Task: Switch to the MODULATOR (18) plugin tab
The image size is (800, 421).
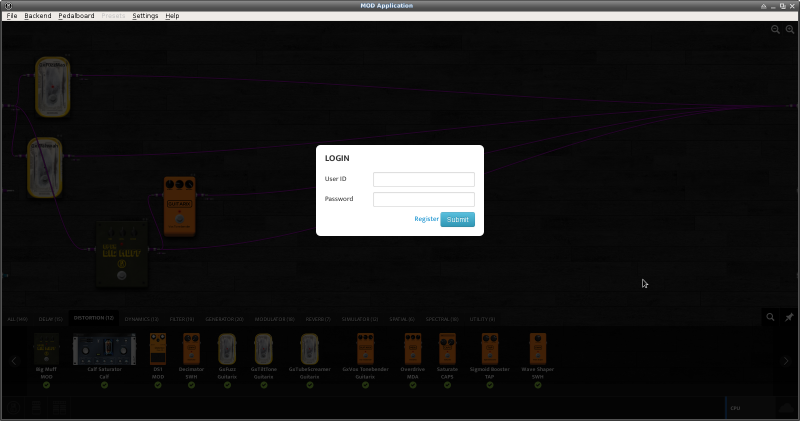Action: (x=274, y=319)
